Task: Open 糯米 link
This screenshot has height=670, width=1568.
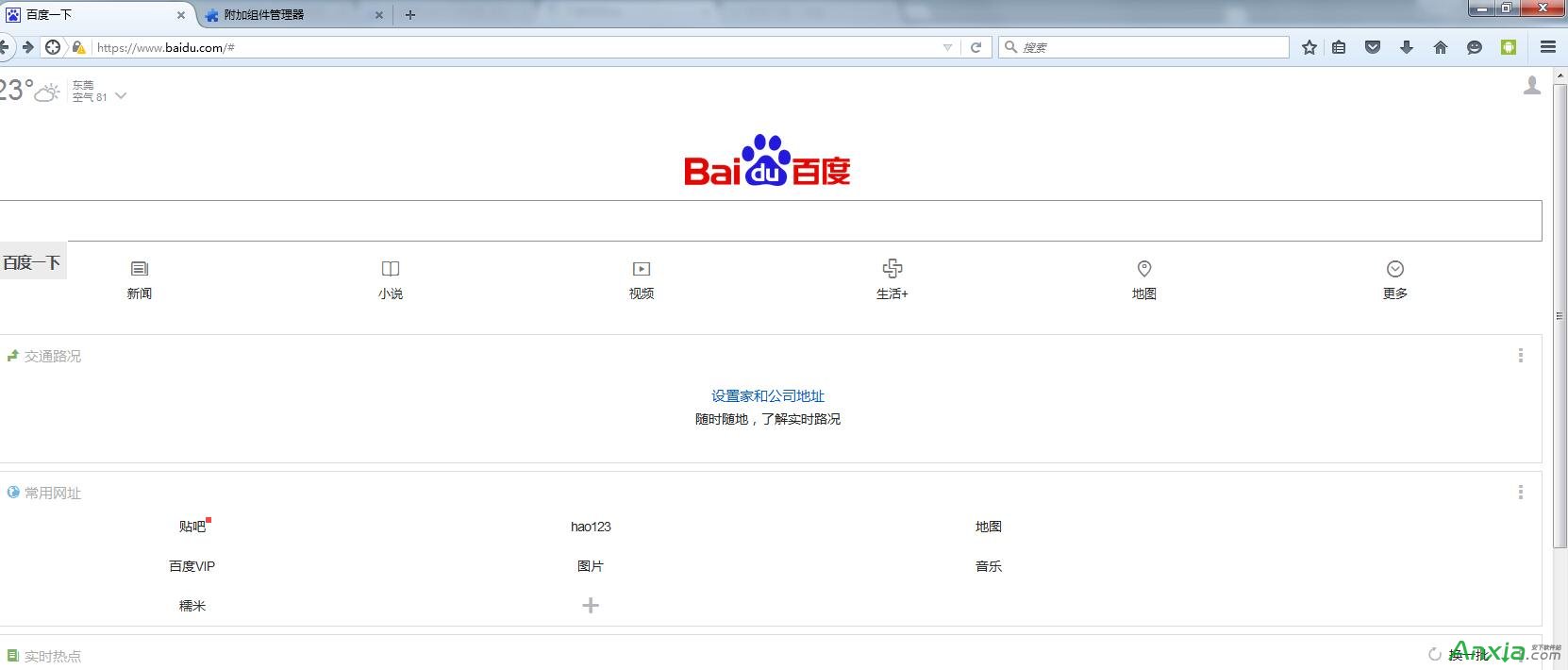Action: tap(192, 606)
